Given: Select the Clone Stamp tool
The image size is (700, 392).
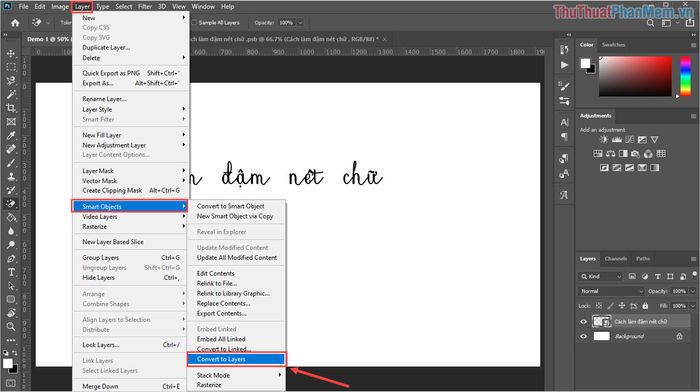Looking at the screenshot, I should [11, 176].
